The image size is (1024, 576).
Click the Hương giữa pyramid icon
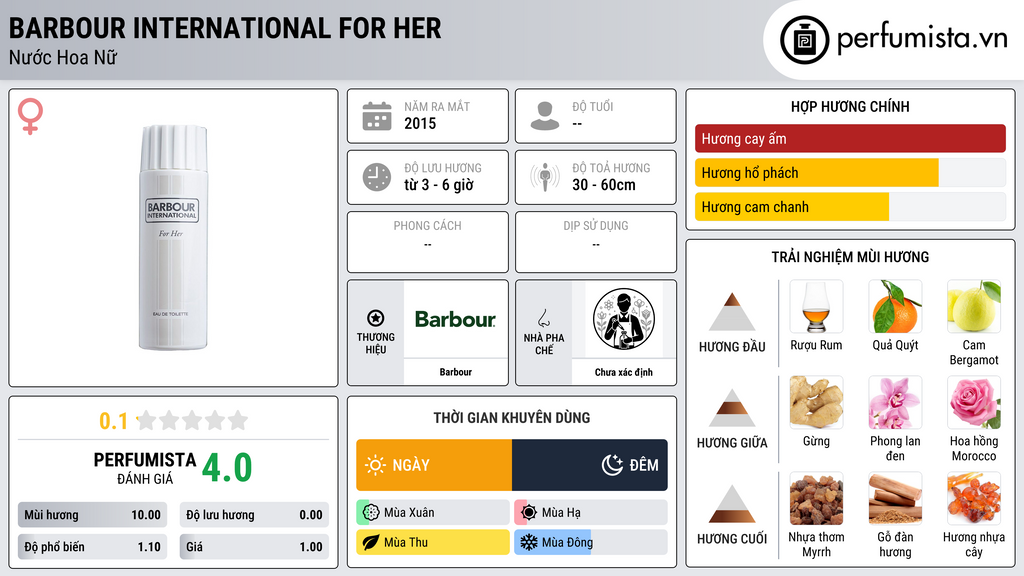point(732,408)
